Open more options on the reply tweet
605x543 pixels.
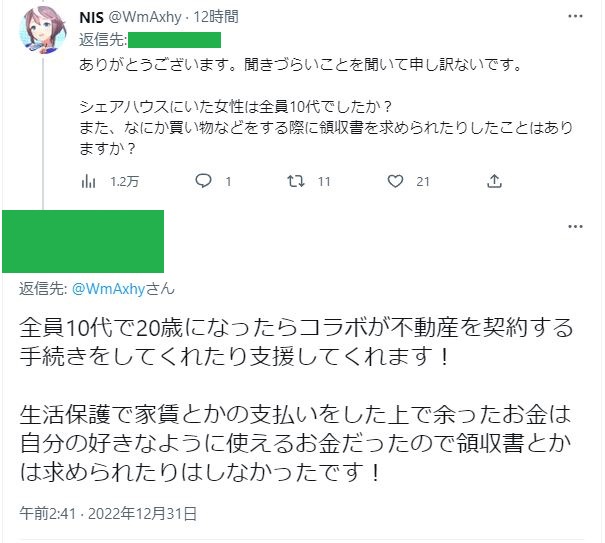pos(574,227)
